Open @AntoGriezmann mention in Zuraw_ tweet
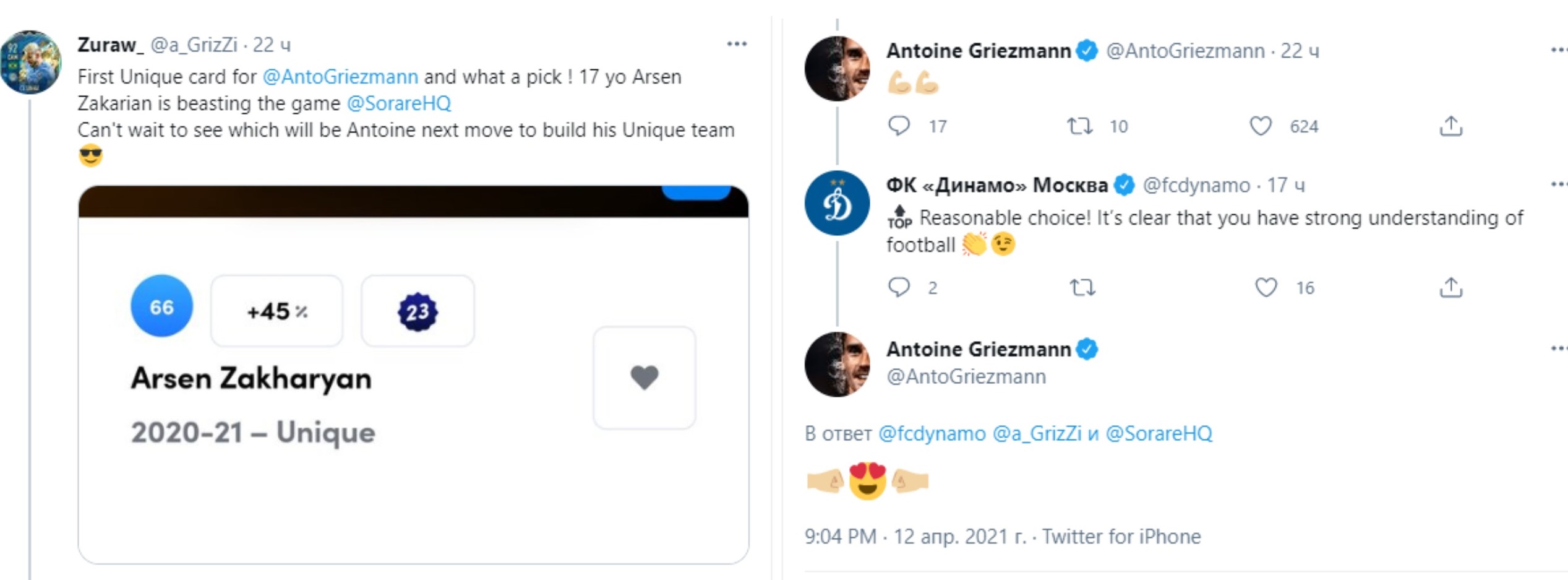Viewport: 1568px width, 580px height. (340, 77)
